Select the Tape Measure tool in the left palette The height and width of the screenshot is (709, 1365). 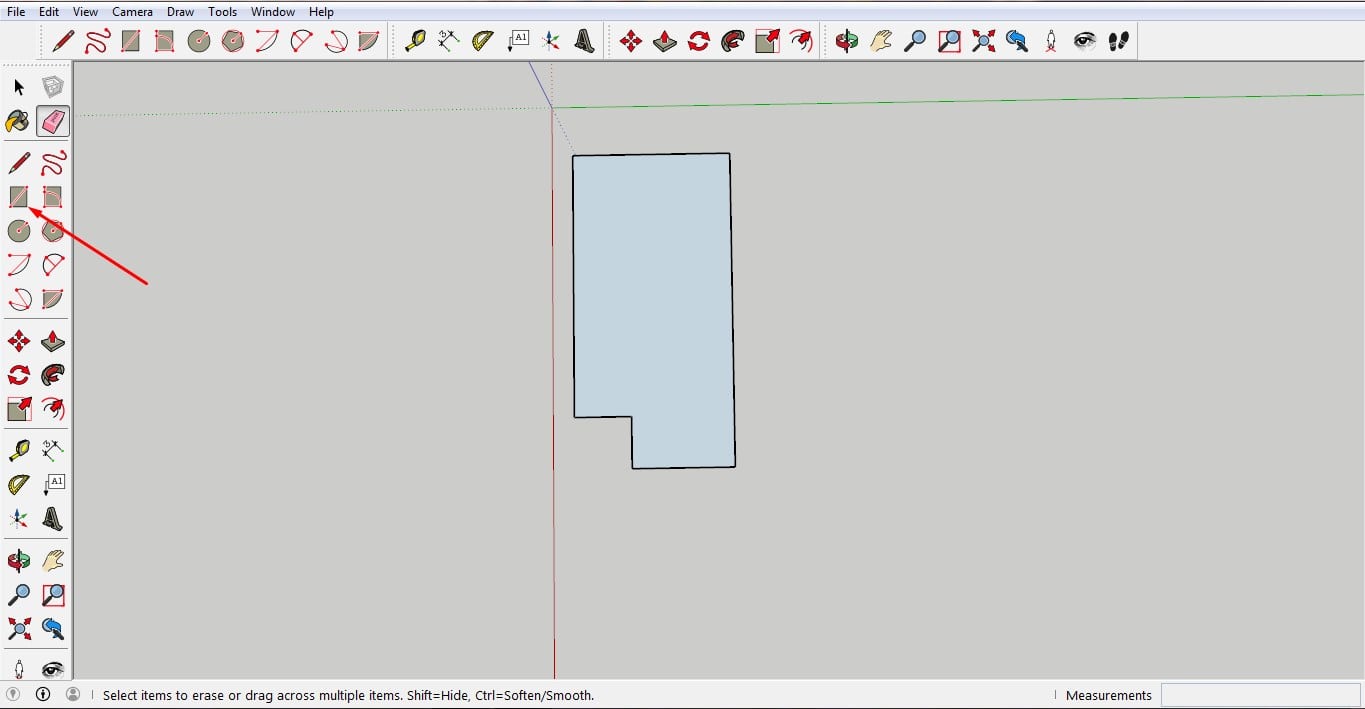tap(19, 451)
